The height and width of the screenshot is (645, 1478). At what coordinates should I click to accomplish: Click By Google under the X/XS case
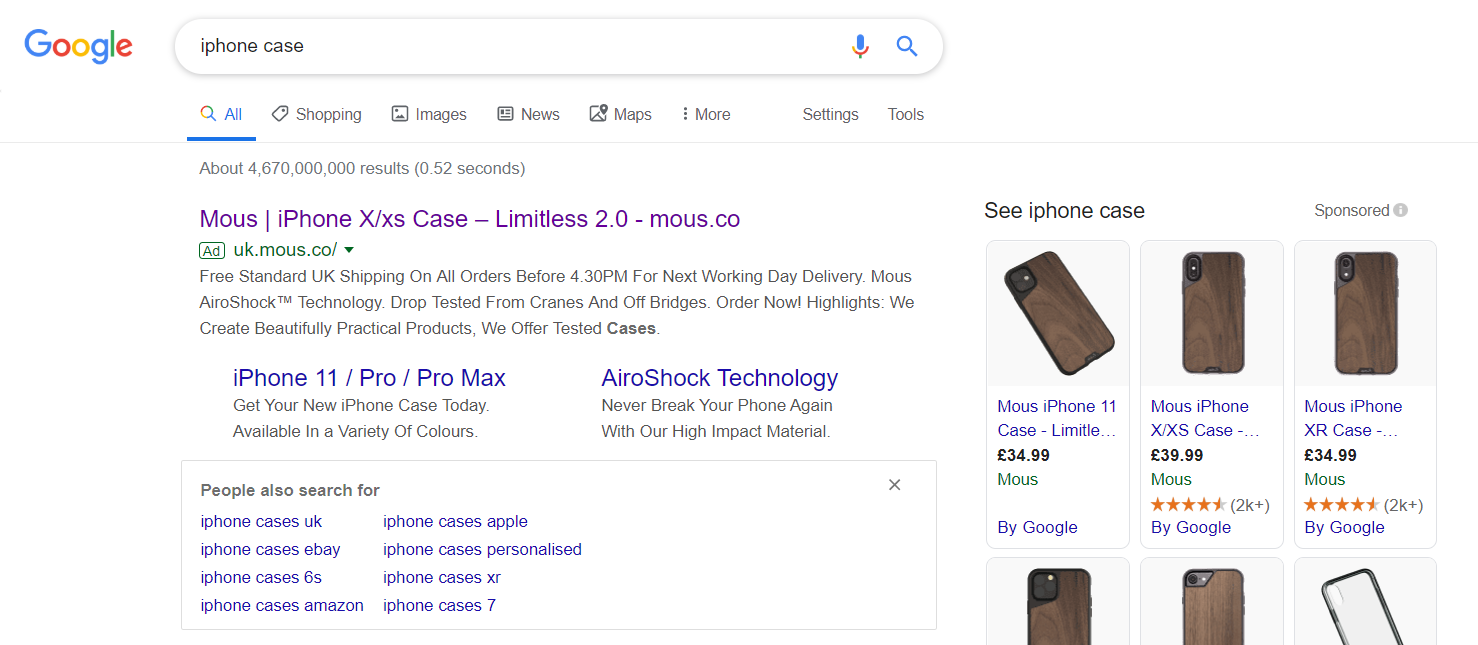(1191, 527)
